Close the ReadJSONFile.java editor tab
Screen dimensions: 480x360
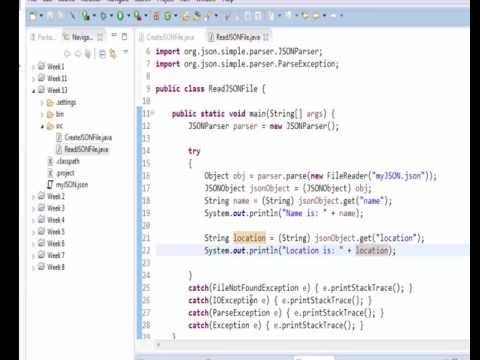point(266,37)
